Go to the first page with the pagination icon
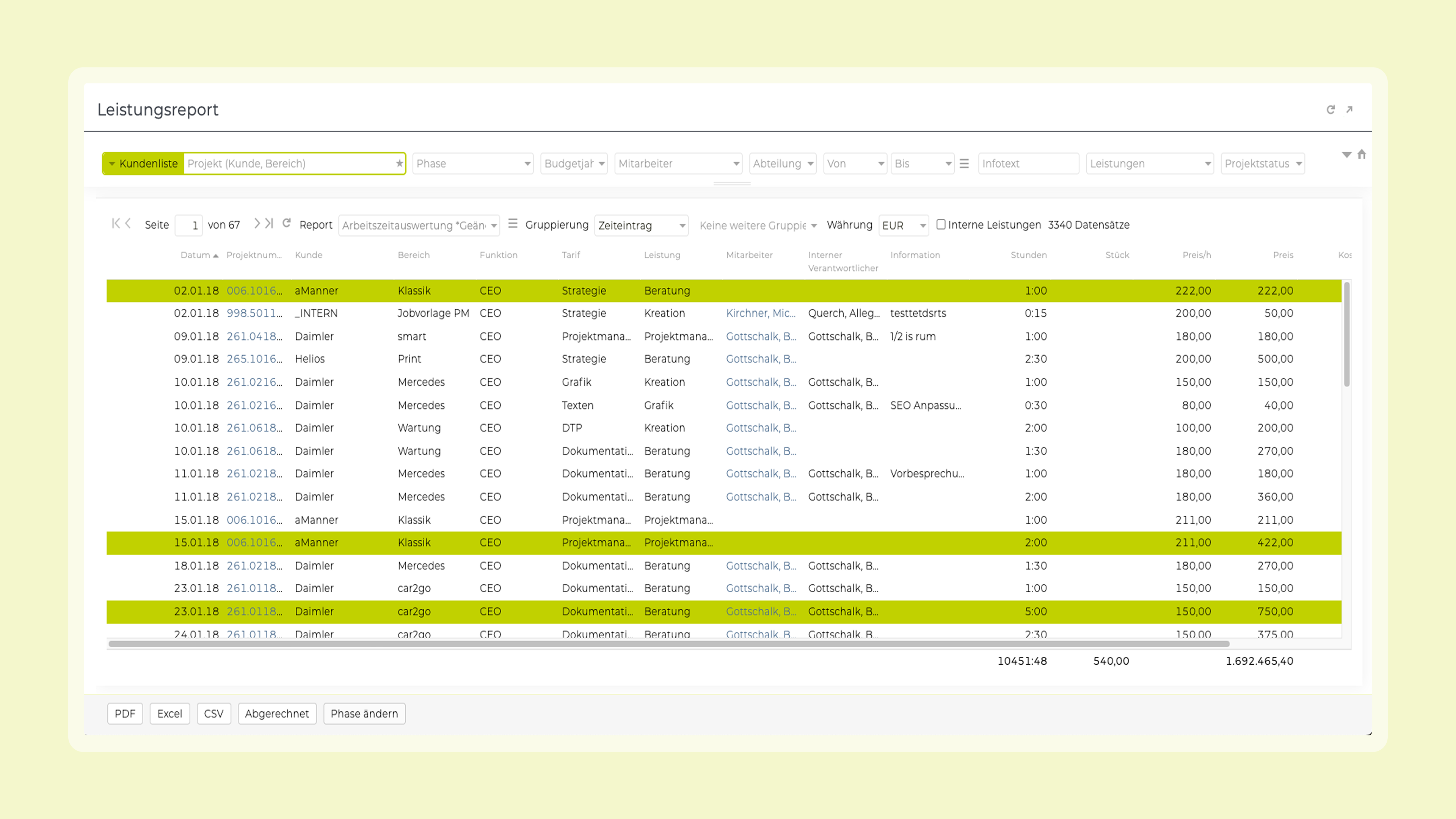 pyautogui.click(x=115, y=223)
